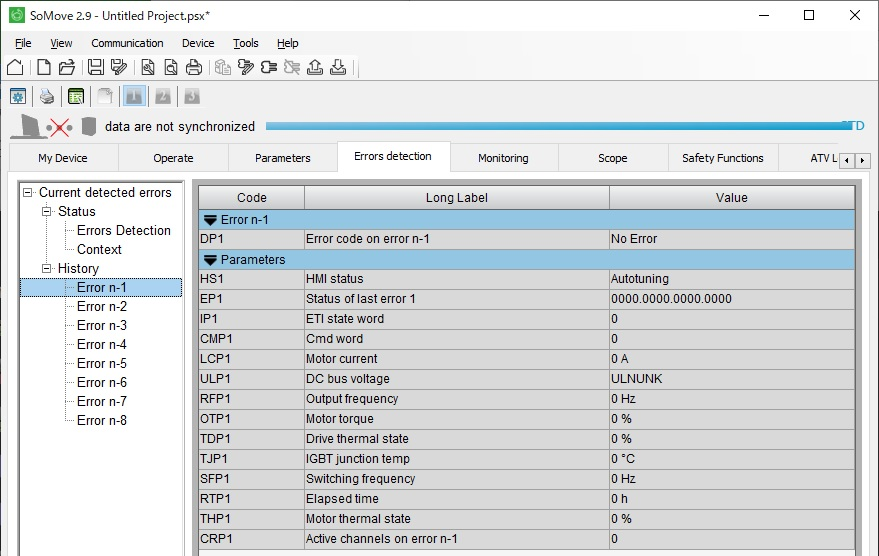Select configuration set 2 button
This screenshot has height=556, width=879.
(163, 96)
